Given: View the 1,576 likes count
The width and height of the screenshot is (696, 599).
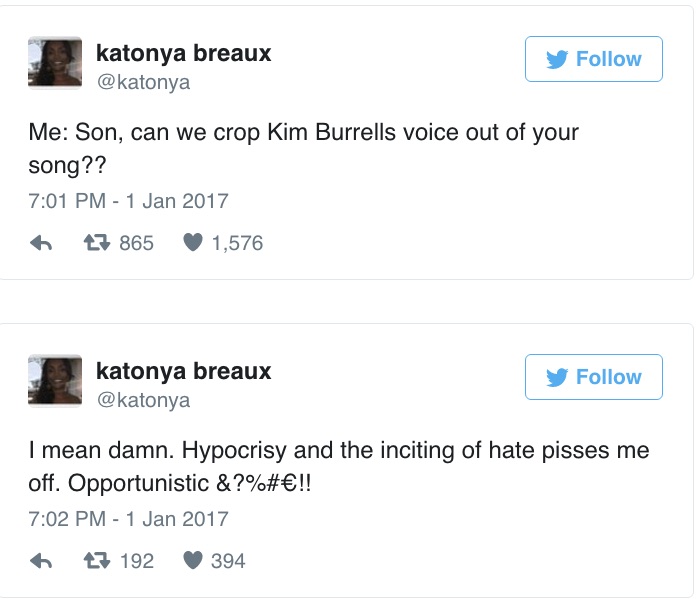Looking at the screenshot, I should click(x=237, y=243).
